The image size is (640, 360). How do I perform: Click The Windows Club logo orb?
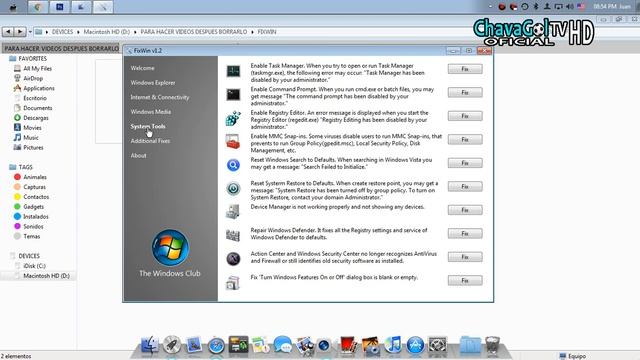(170, 247)
